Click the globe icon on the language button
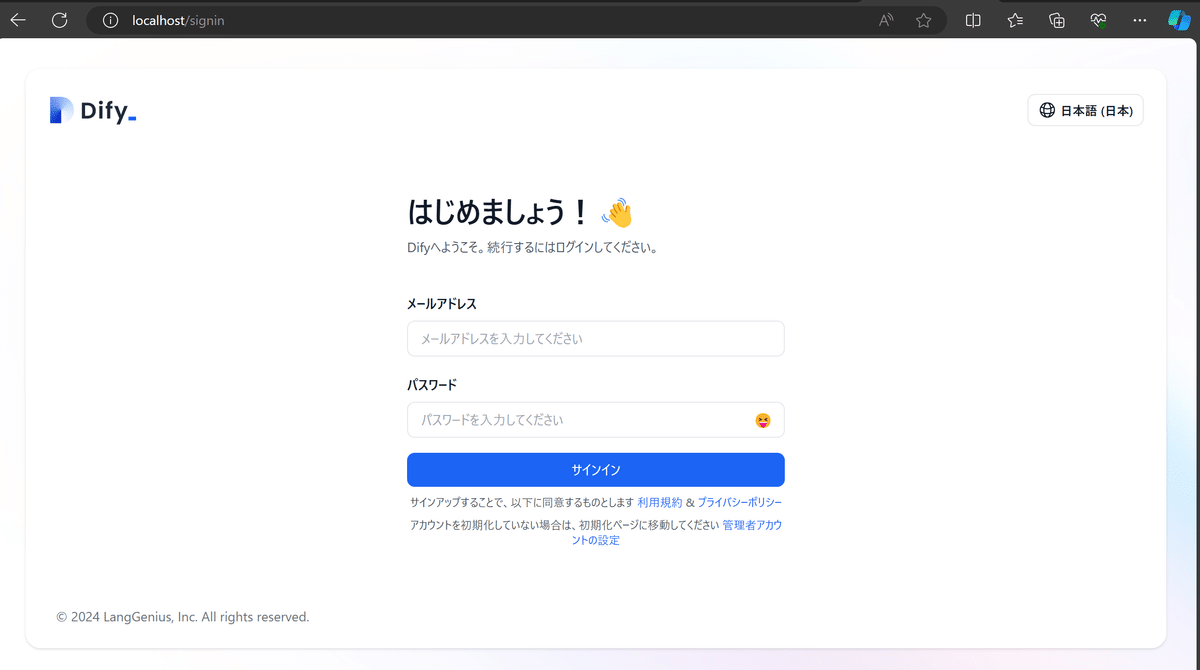 coord(1046,110)
